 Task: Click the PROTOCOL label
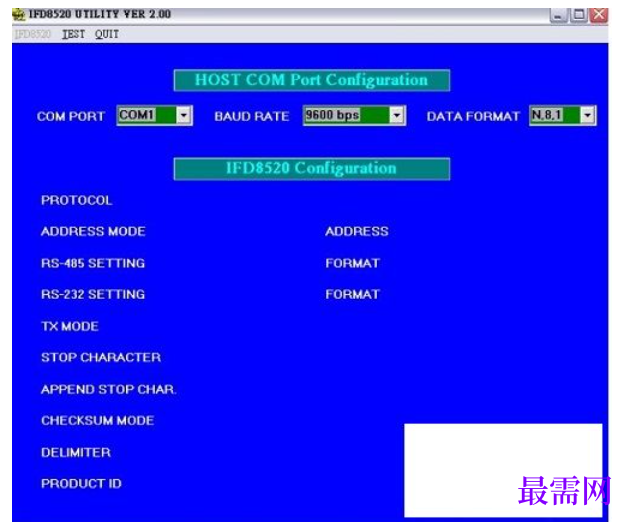click(77, 200)
